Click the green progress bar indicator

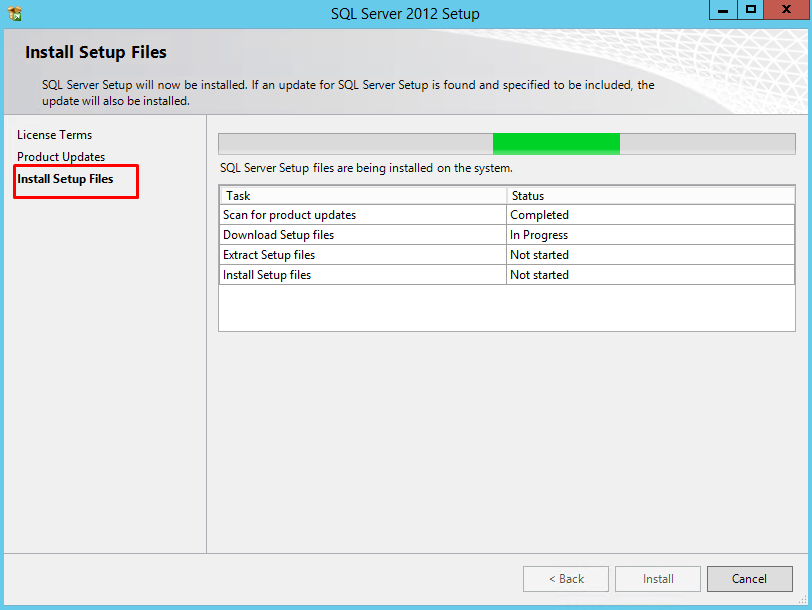click(556, 143)
